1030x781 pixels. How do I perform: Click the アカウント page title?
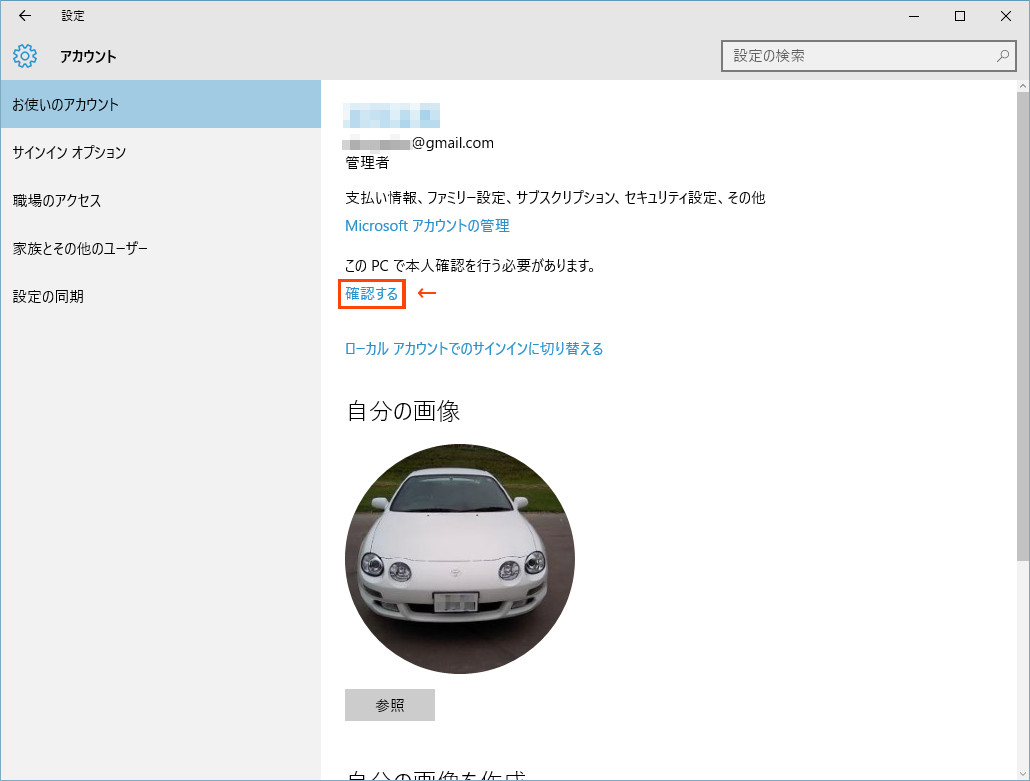(88, 56)
